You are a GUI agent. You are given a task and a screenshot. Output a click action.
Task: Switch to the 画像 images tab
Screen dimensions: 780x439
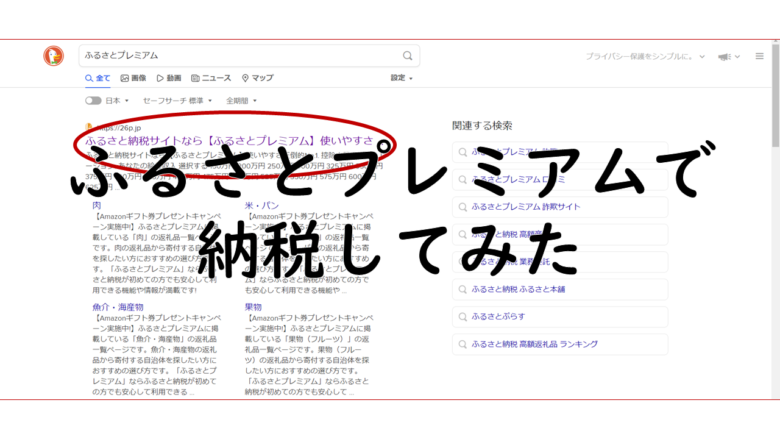133,78
